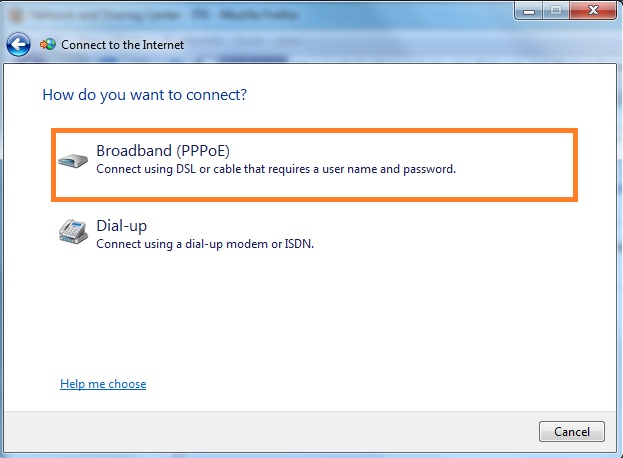
Task: Click the globe icon beside Connect to the Internet
Action: click(x=48, y=44)
